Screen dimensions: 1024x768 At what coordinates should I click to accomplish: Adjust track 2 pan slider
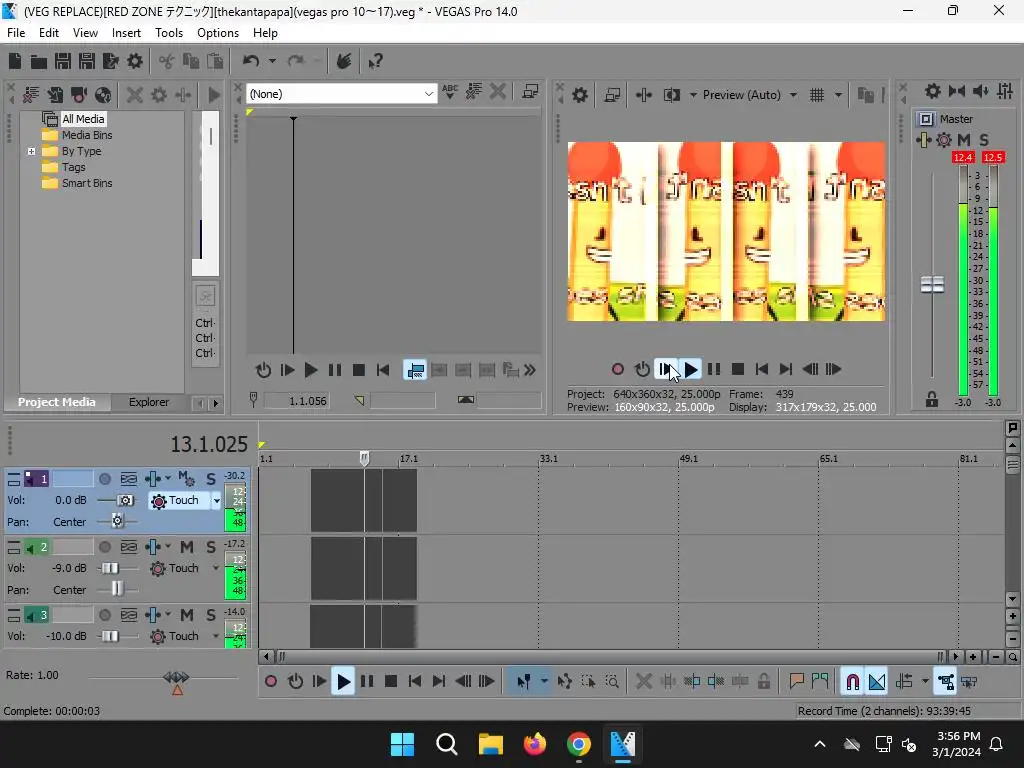(x=117, y=590)
